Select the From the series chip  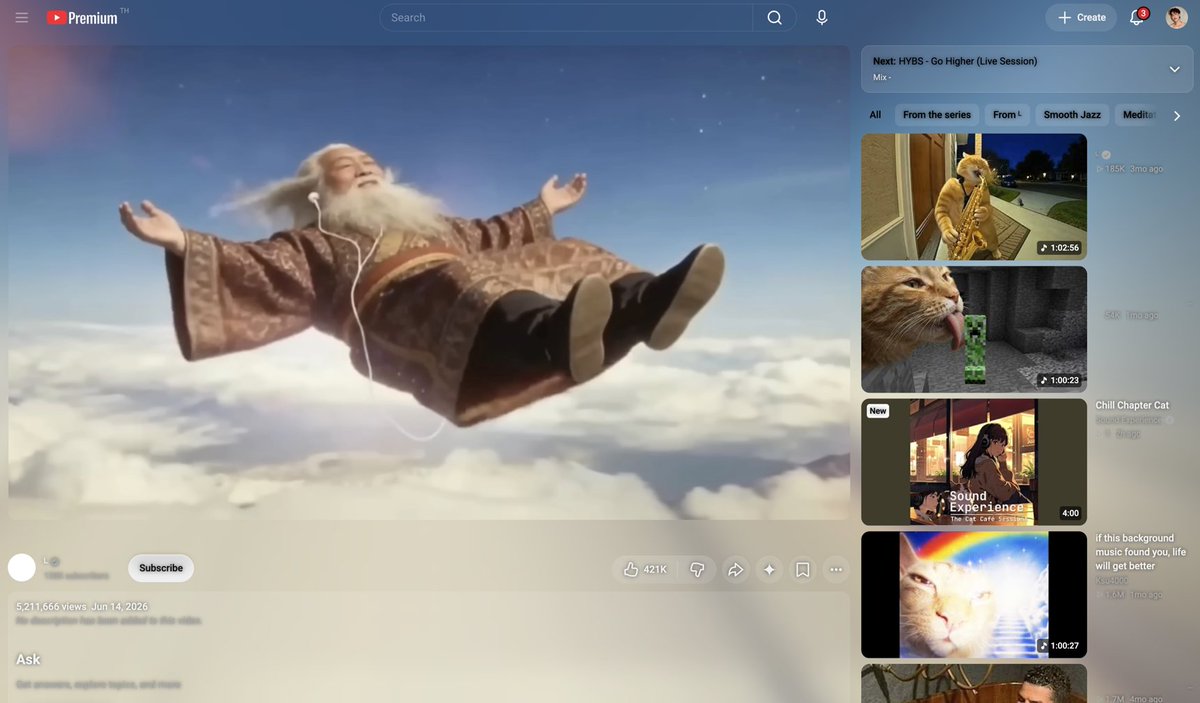pos(937,115)
